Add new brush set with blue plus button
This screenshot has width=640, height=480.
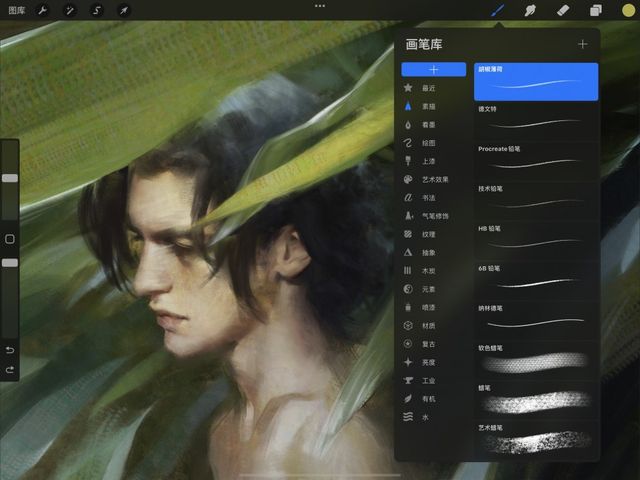[433, 70]
